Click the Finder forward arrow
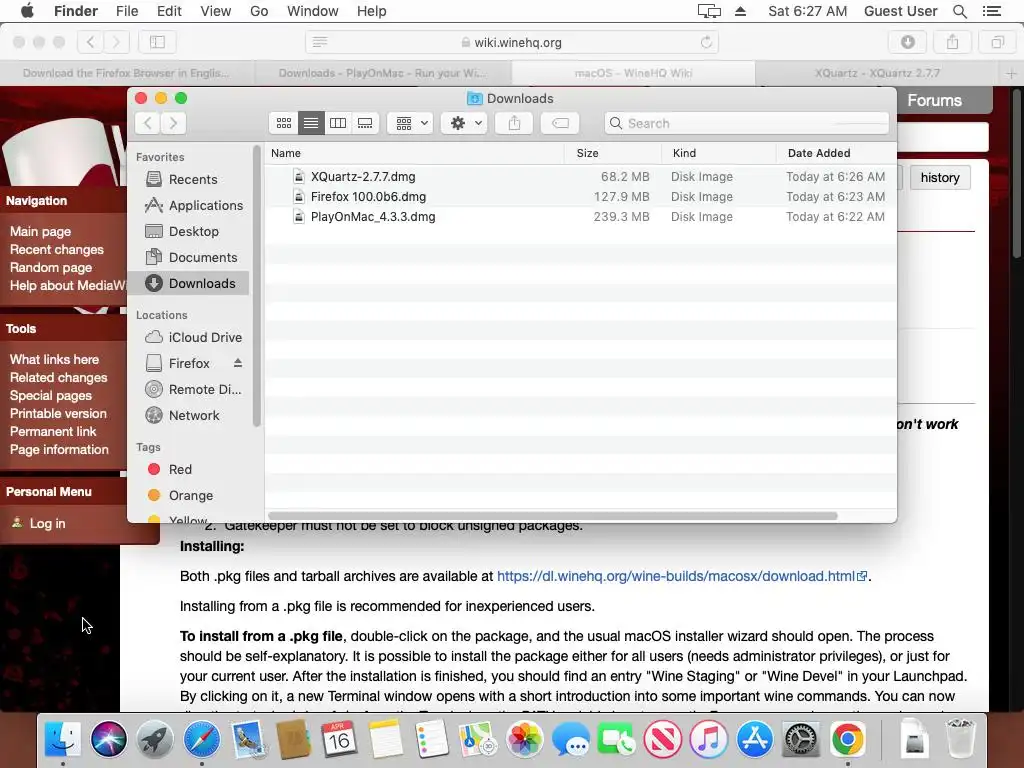This screenshot has width=1024, height=768. (173, 123)
